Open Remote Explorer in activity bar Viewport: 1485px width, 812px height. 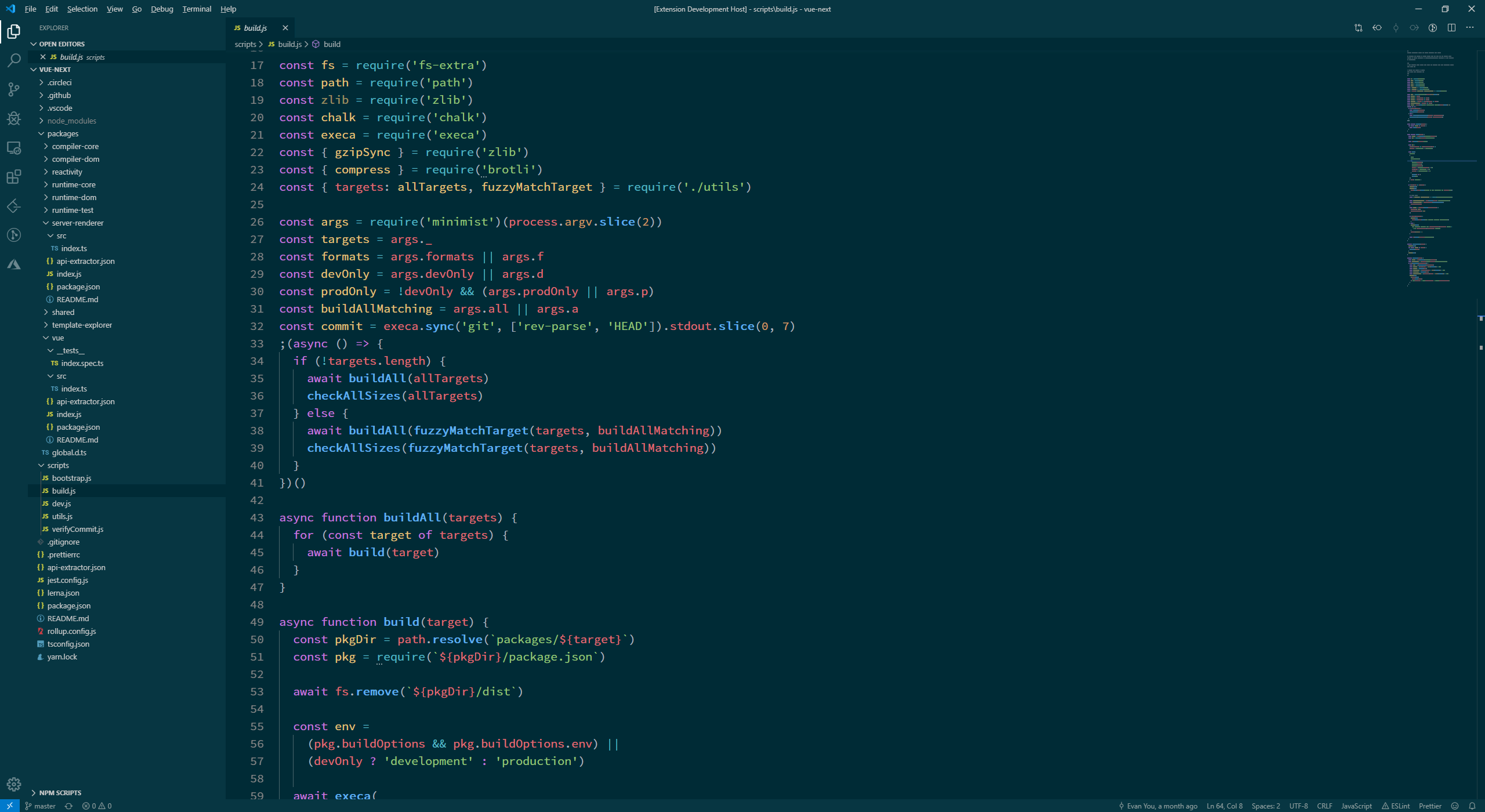(x=14, y=148)
